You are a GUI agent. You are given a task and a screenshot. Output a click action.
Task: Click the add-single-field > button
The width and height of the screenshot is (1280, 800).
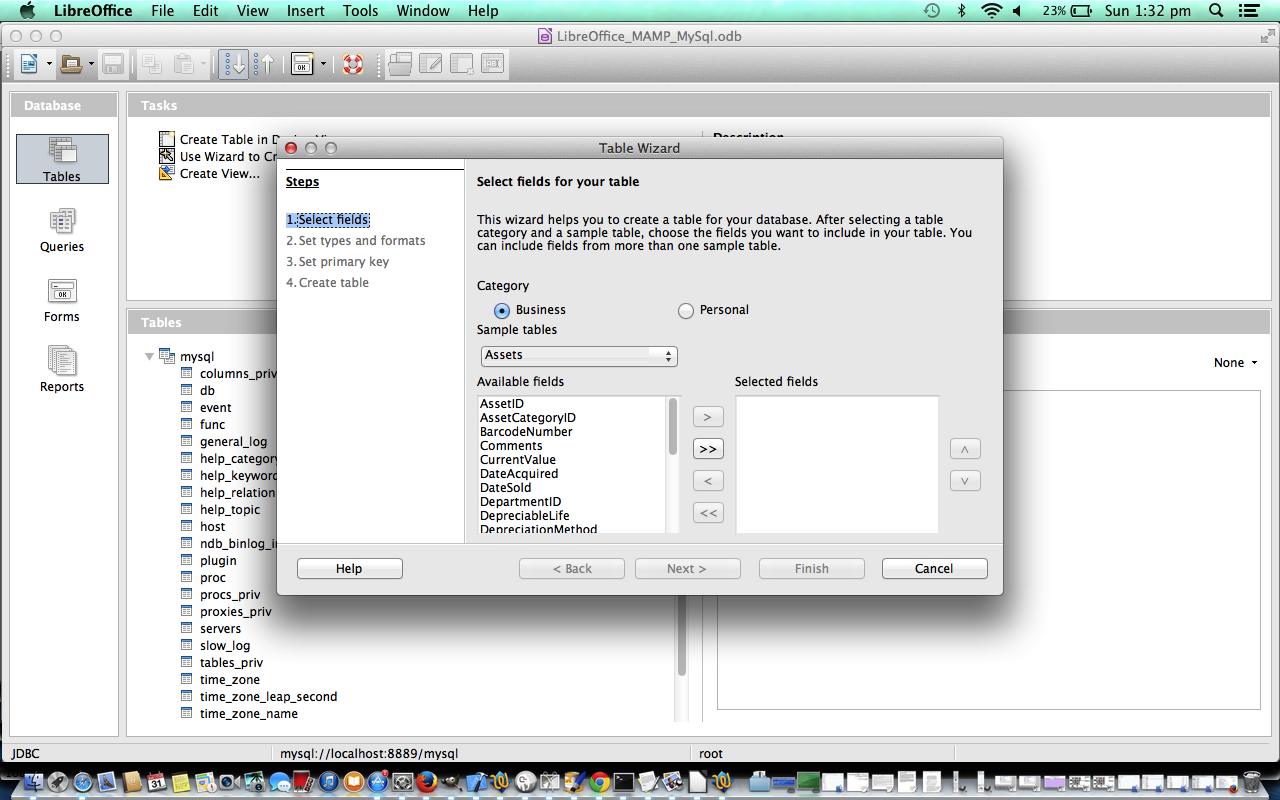[x=707, y=417]
